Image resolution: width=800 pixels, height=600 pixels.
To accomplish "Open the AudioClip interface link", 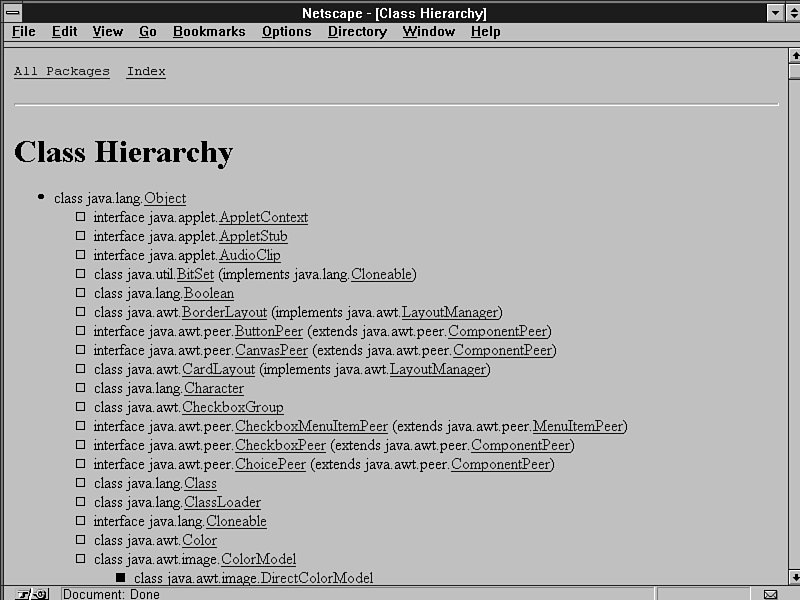I will (249, 256).
